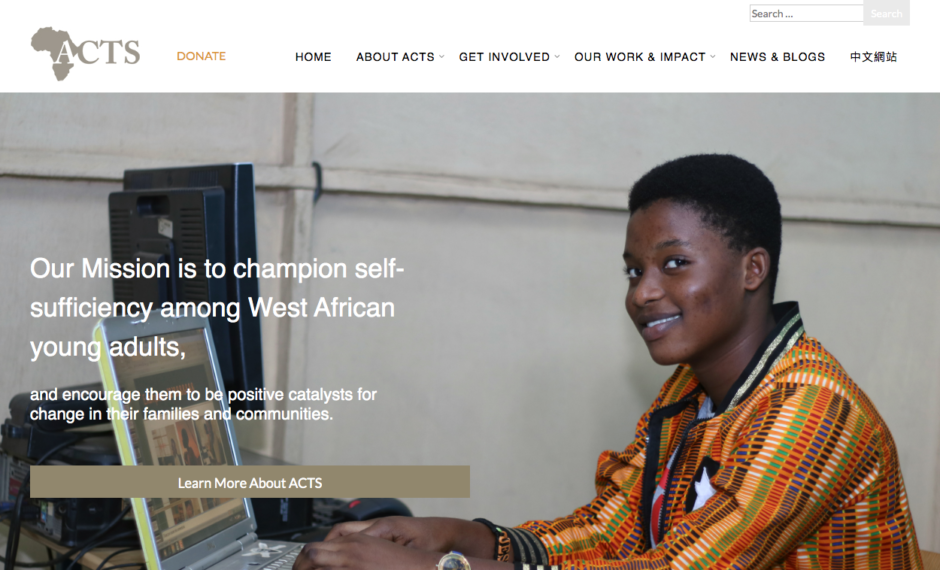This screenshot has height=570, width=940.
Task: Expand the GET INVOLVED dropdown arrow
Action: pyautogui.click(x=557, y=56)
